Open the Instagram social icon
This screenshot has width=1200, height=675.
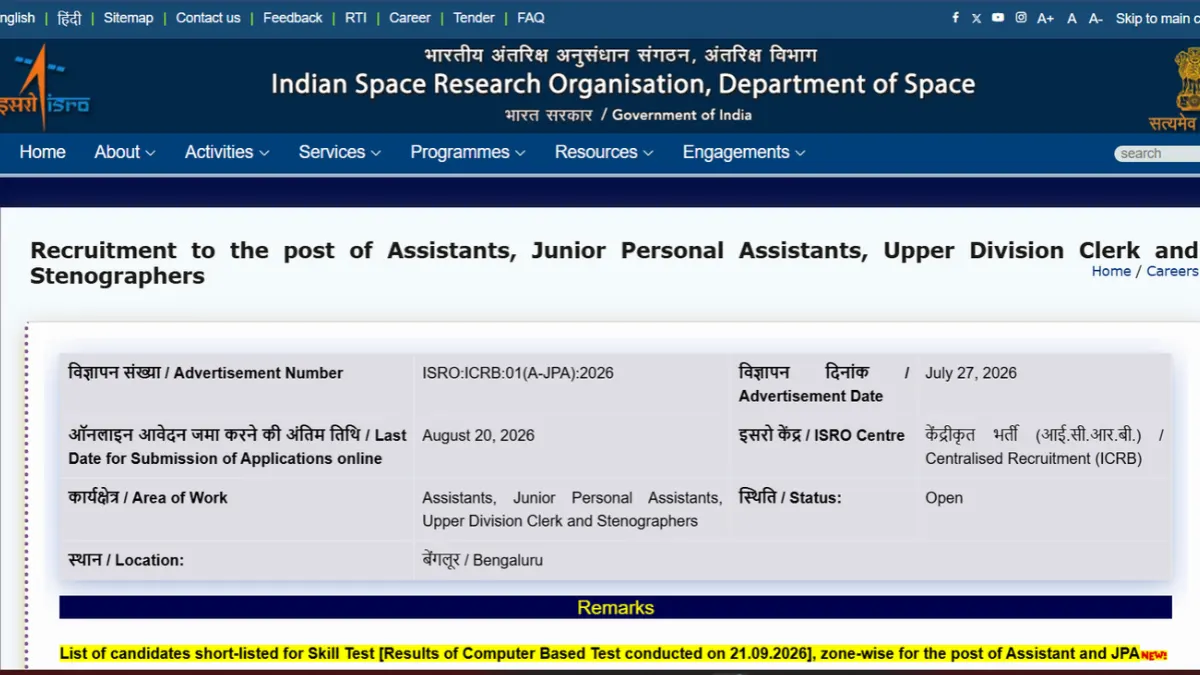(1021, 18)
